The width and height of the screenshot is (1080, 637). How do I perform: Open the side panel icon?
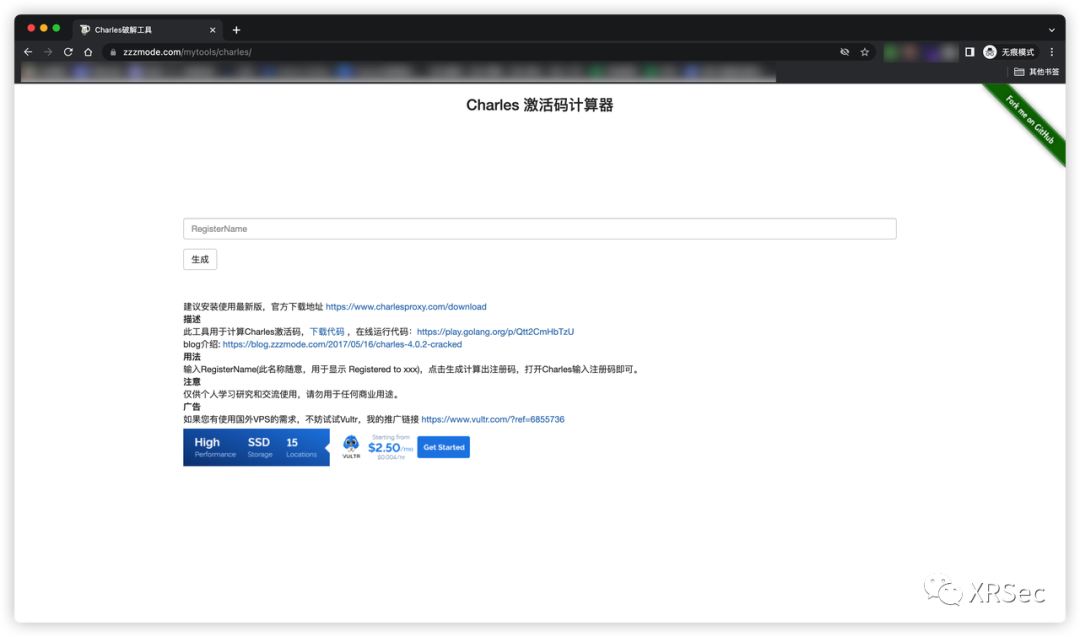(x=970, y=52)
